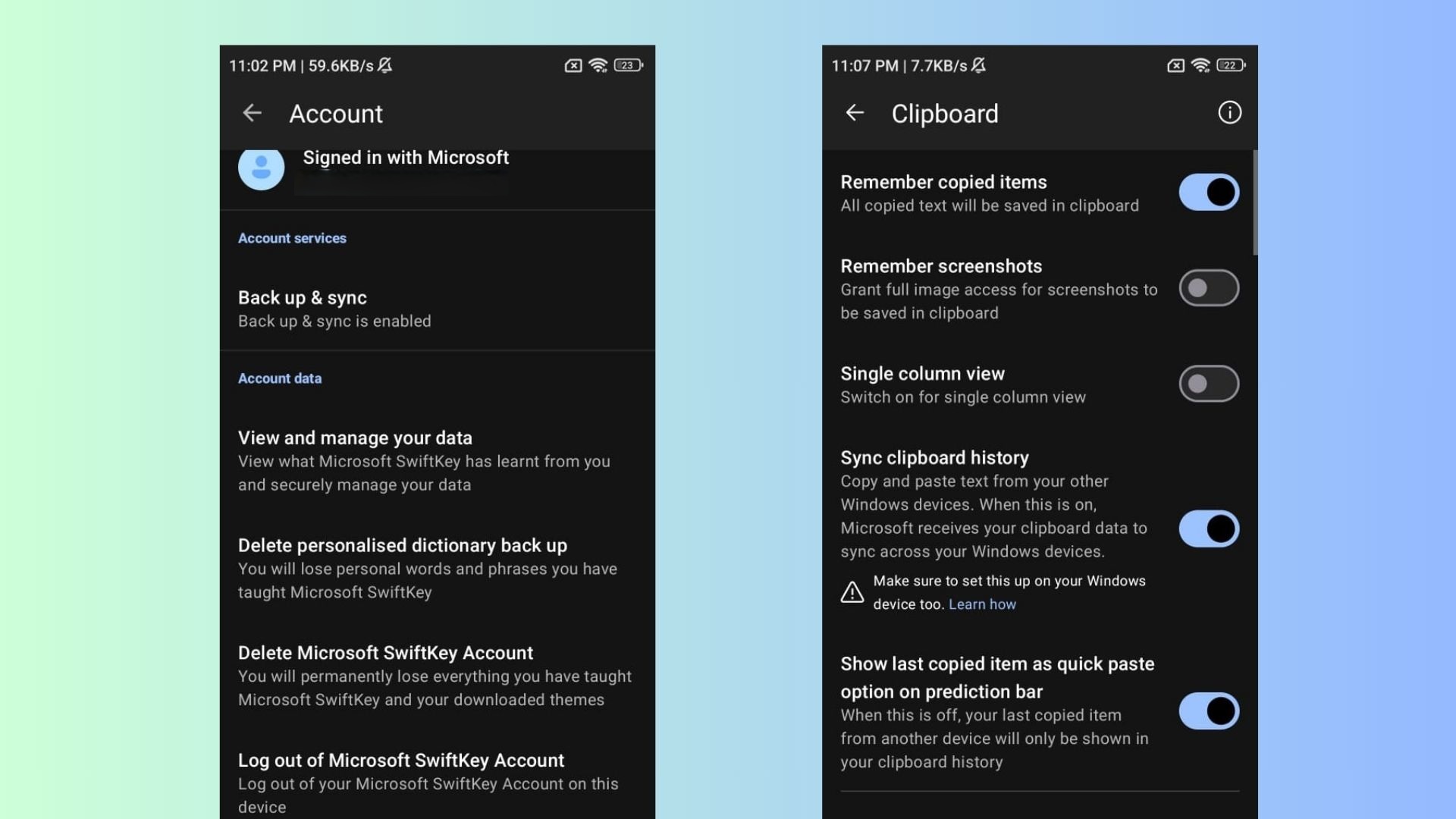This screenshot has width=1456, height=819.
Task: Turn on Single column view
Action: point(1208,384)
